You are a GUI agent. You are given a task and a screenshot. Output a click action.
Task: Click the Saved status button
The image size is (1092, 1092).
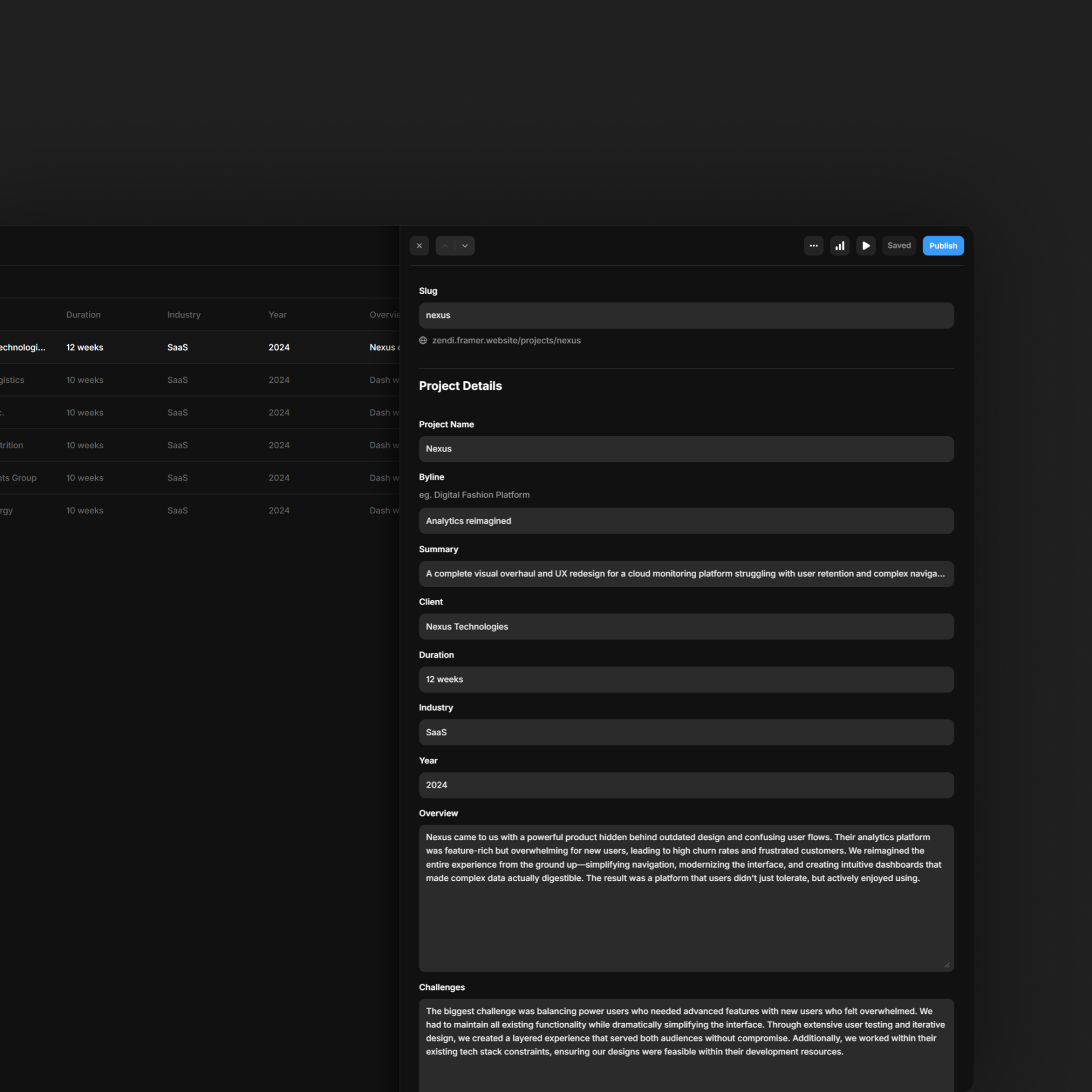[899, 246]
